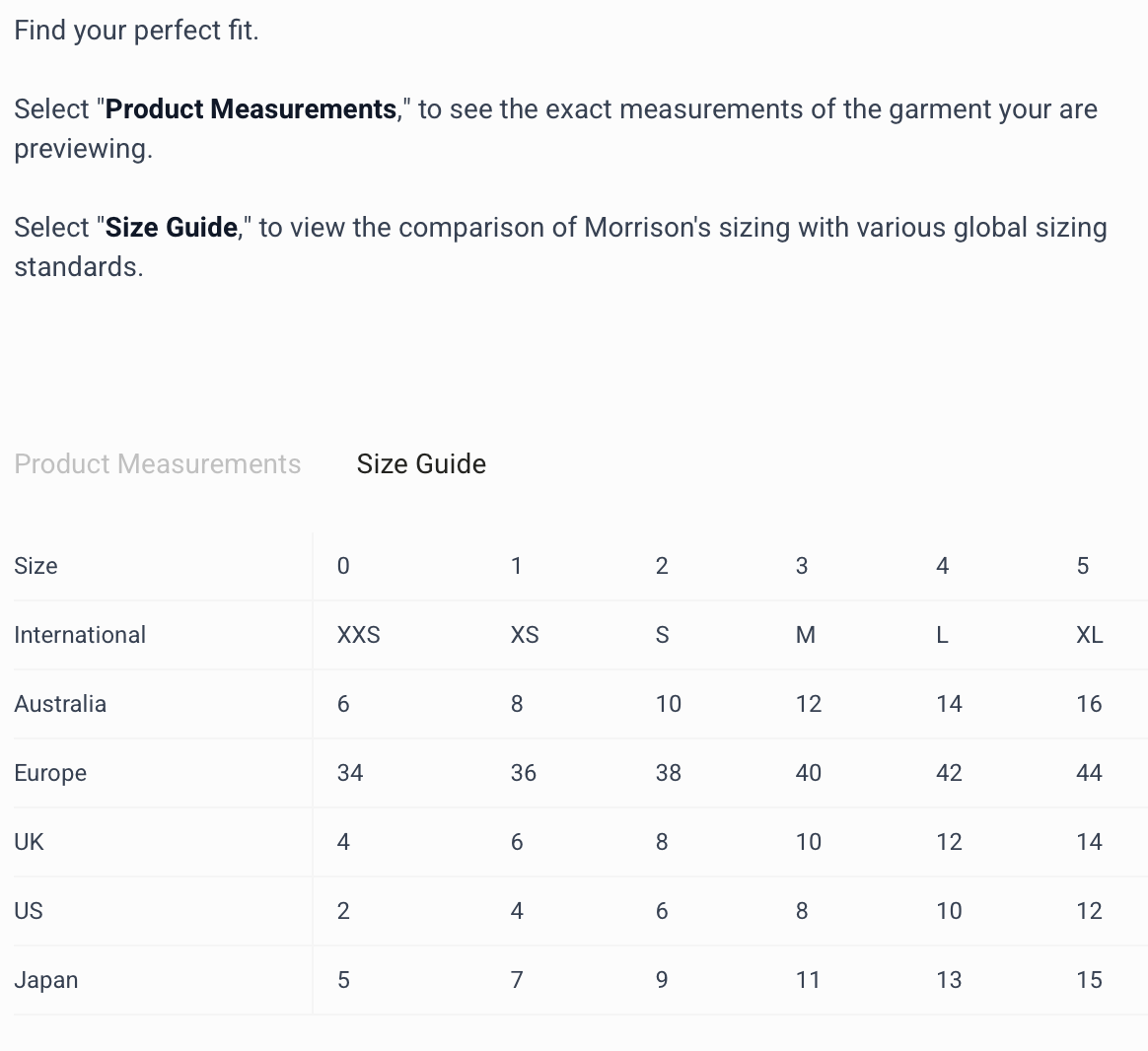This screenshot has width=1148, height=1051.
Task: Click the Size row header label
Action: pos(36,566)
